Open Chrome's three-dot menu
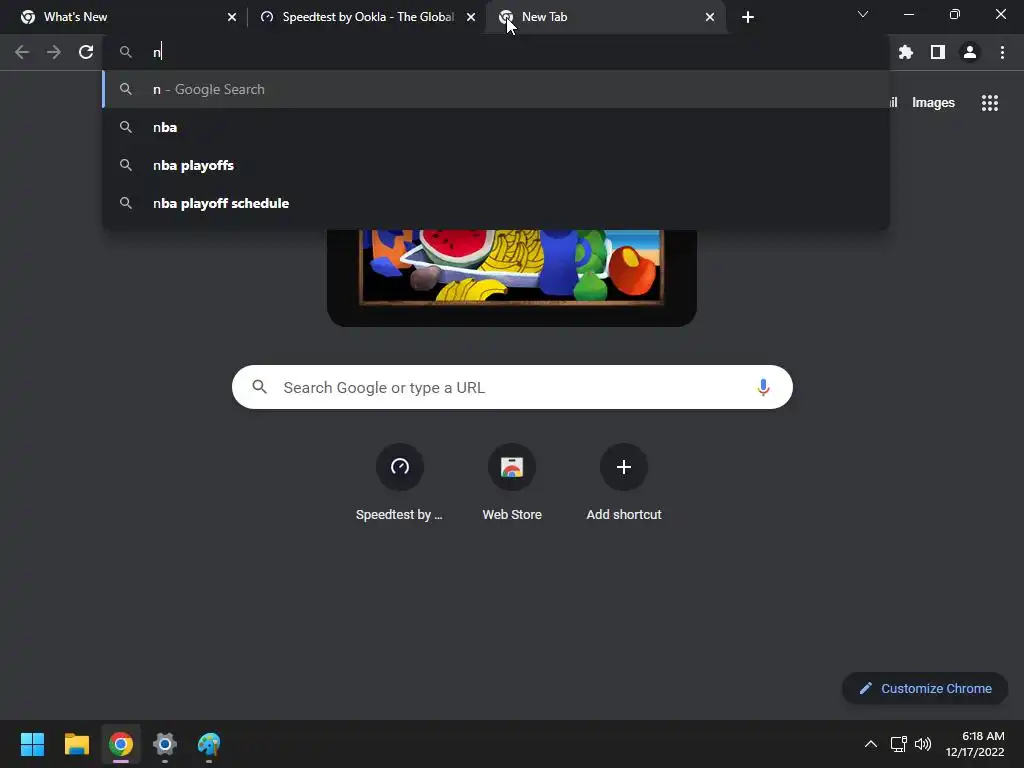The image size is (1024, 768). click(x=1002, y=52)
